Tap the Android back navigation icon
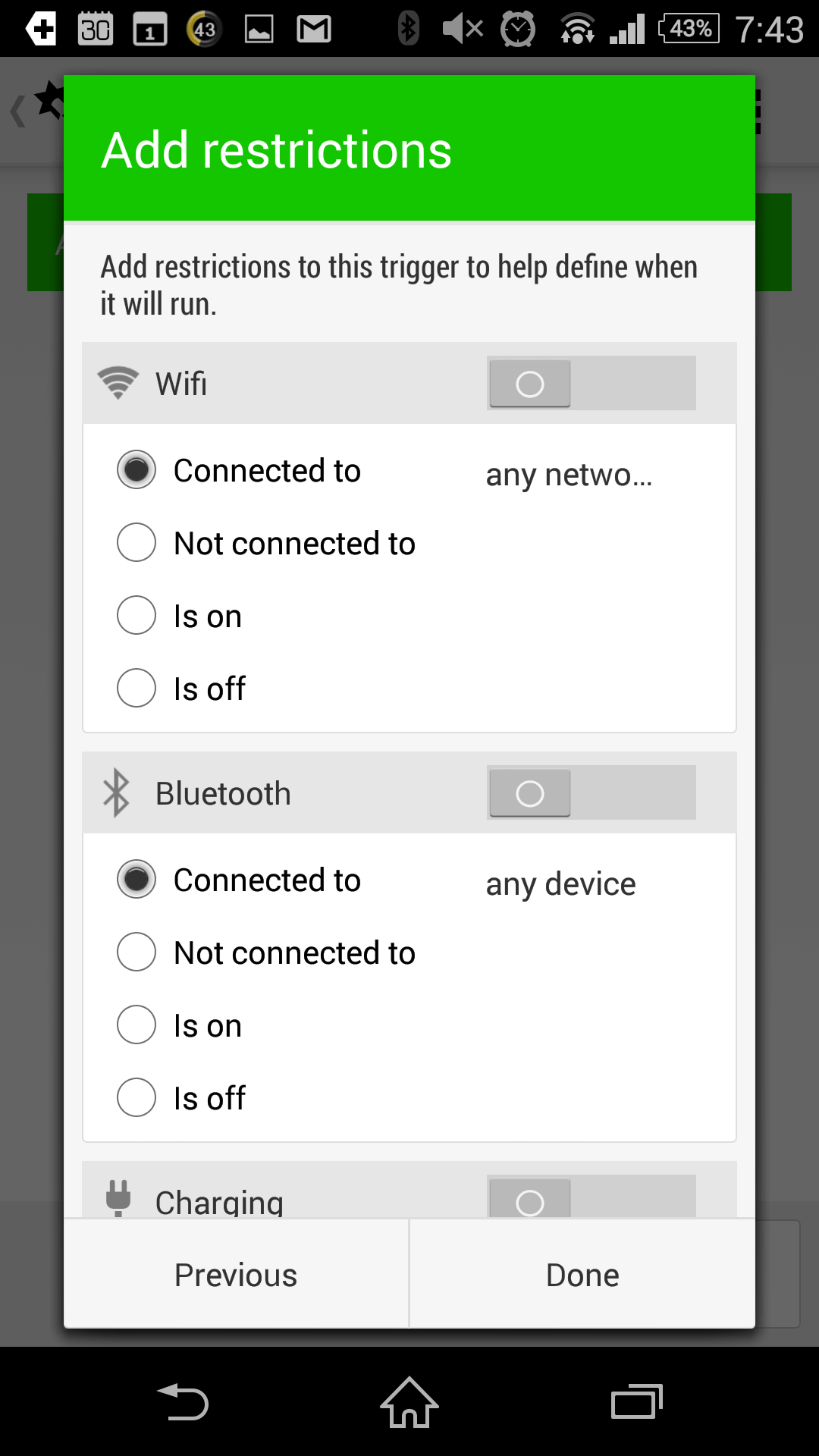This screenshot has width=819, height=1456. pyautogui.click(x=182, y=1401)
